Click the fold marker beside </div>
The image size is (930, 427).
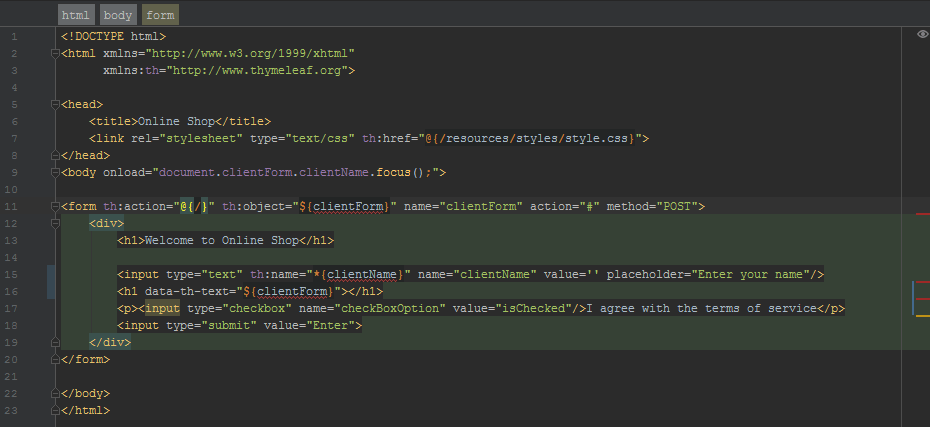click(x=55, y=342)
